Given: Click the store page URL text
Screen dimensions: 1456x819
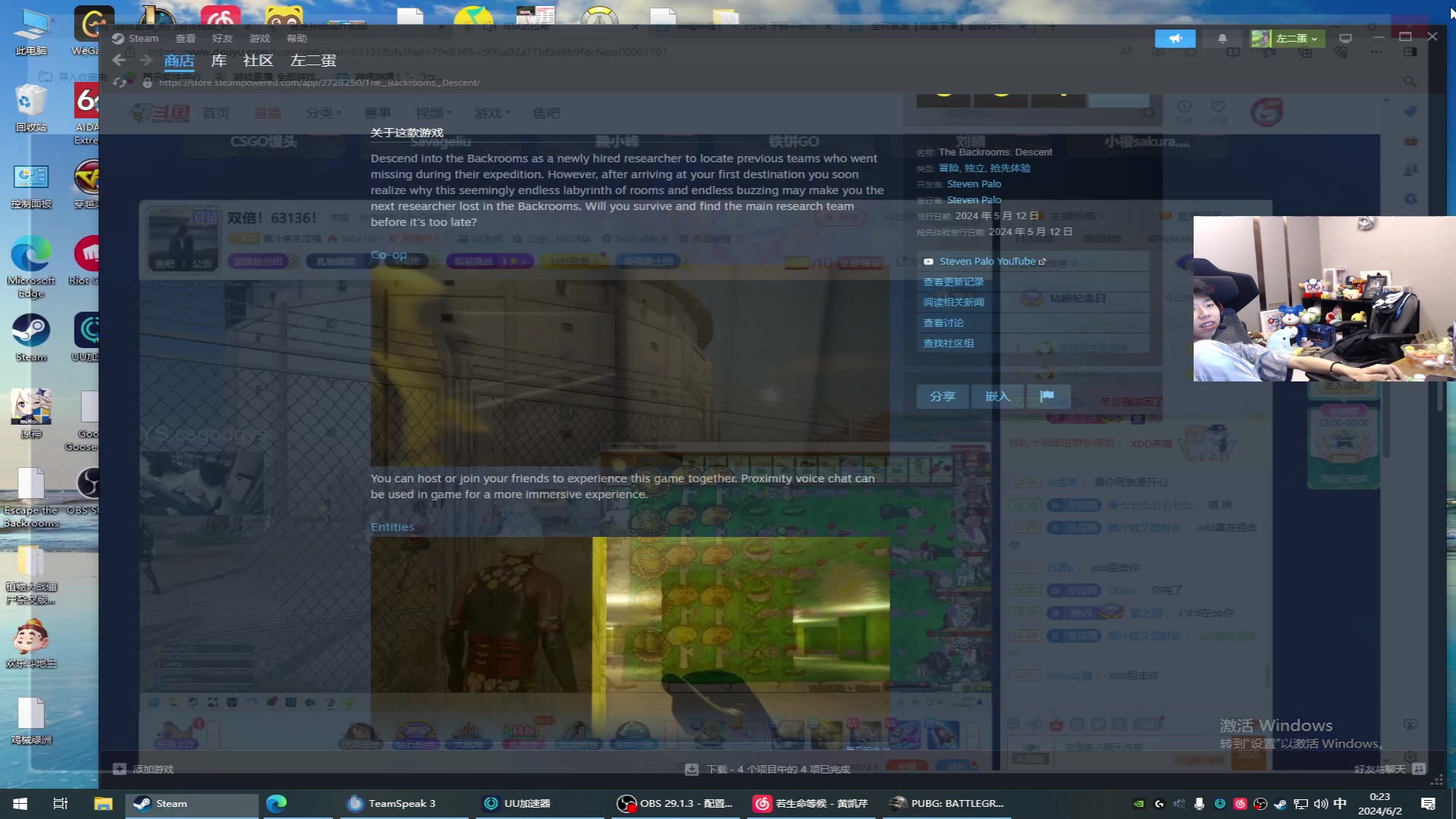Looking at the screenshot, I should pyautogui.click(x=318, y=83).
